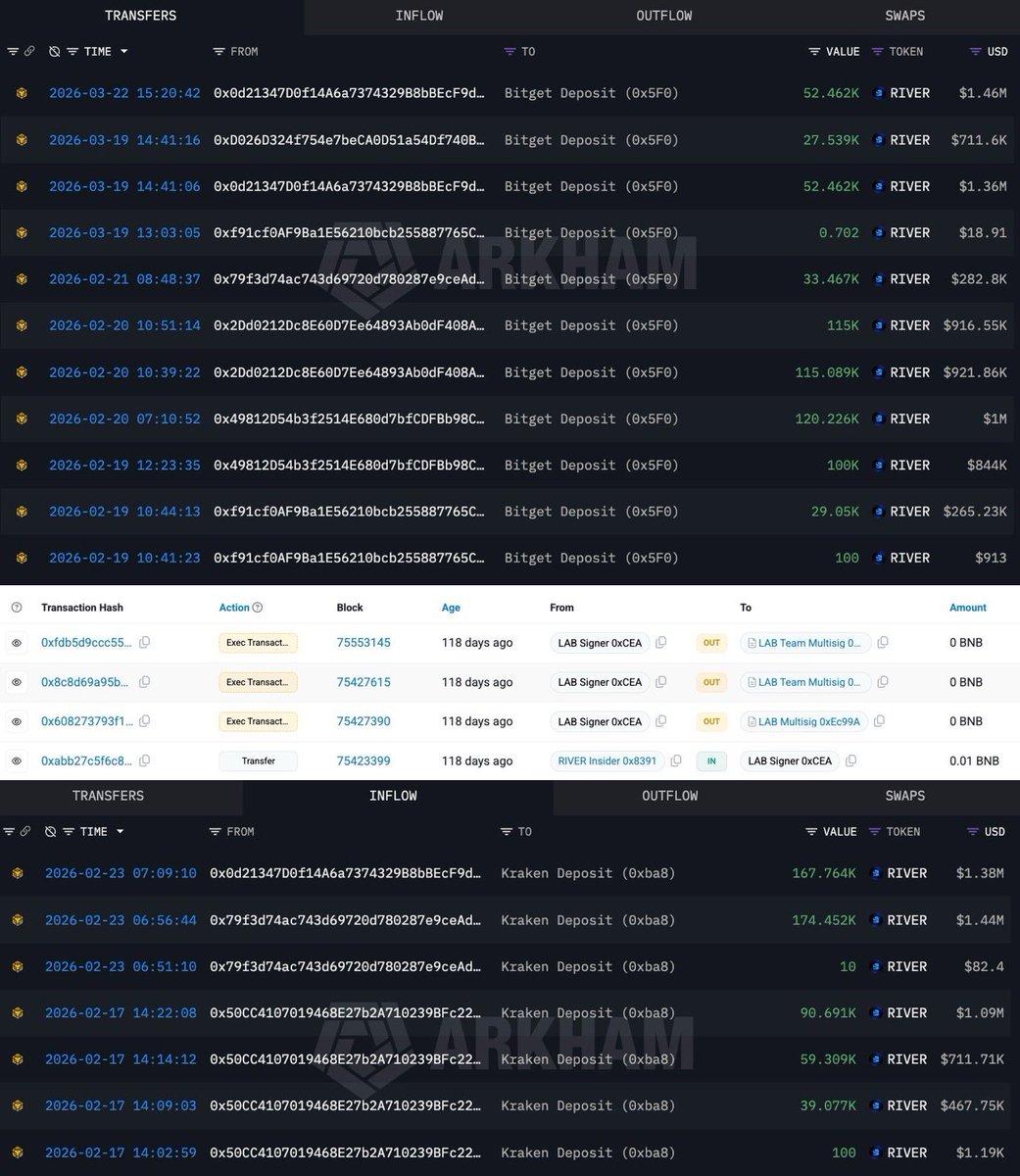The height and width of the screenshot is (1176, 1020).
Task: Toggle the preview eye for hash 0x8c8d69a95b
Action: (17, 682)
